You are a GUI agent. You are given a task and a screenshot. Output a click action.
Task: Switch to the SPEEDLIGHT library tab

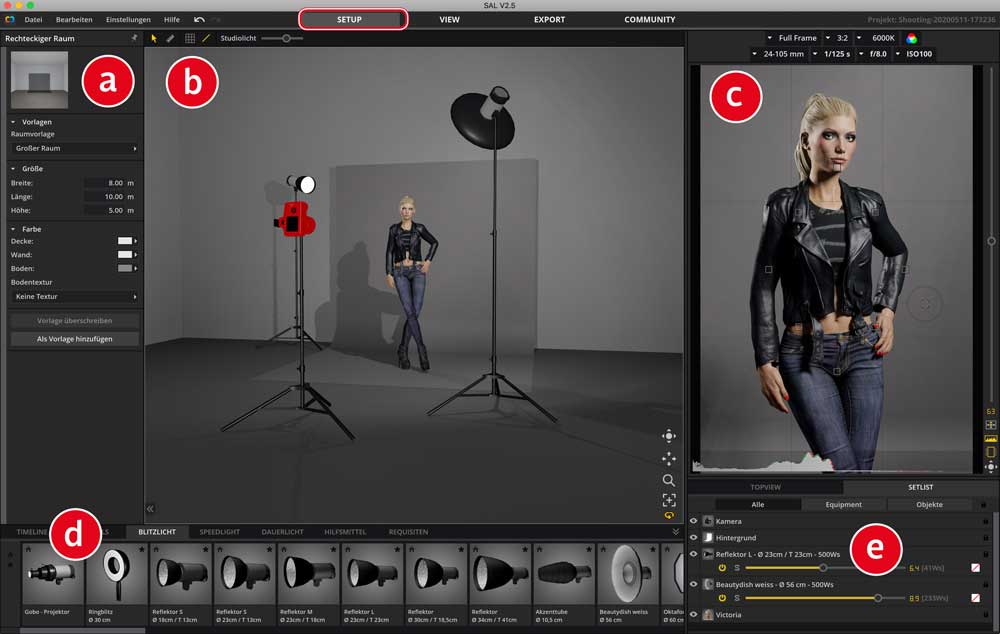(x=219, y=532)
